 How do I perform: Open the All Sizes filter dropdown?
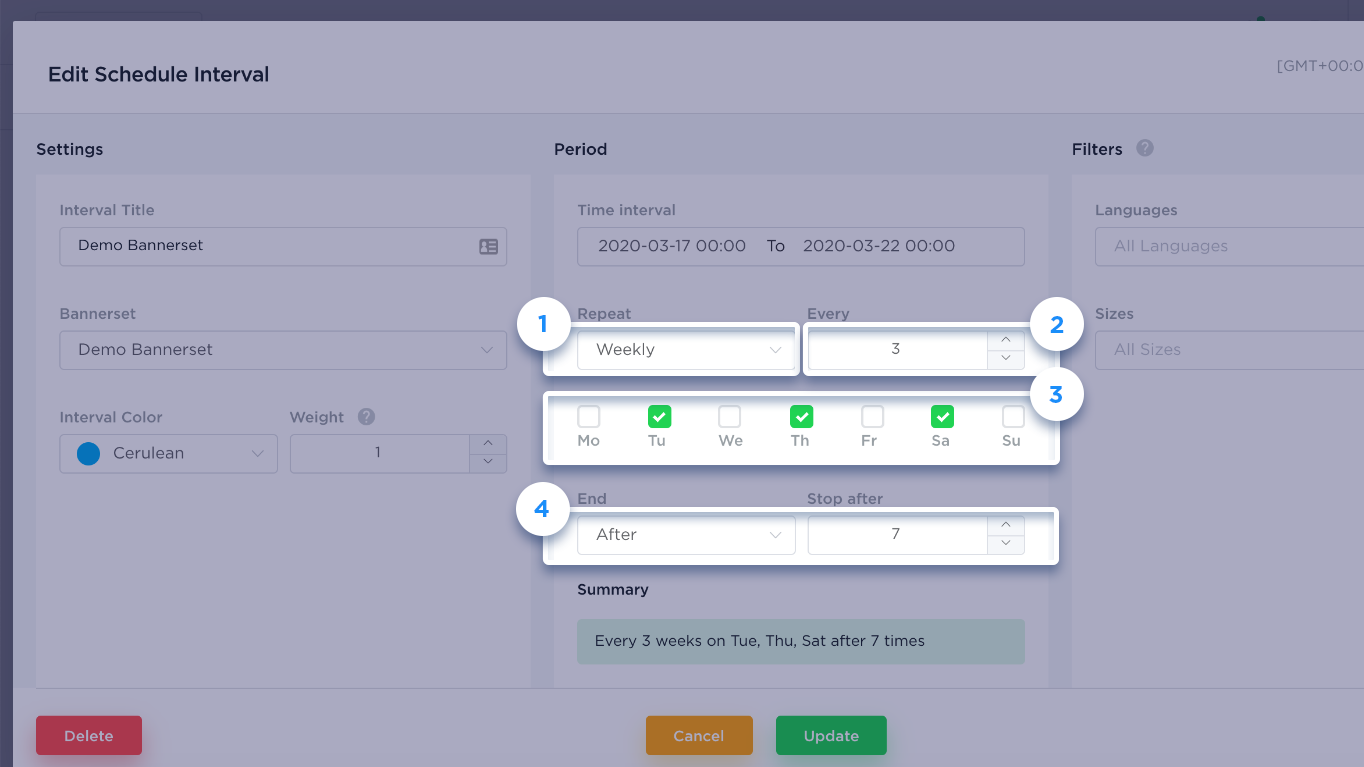coord(1230,350)
